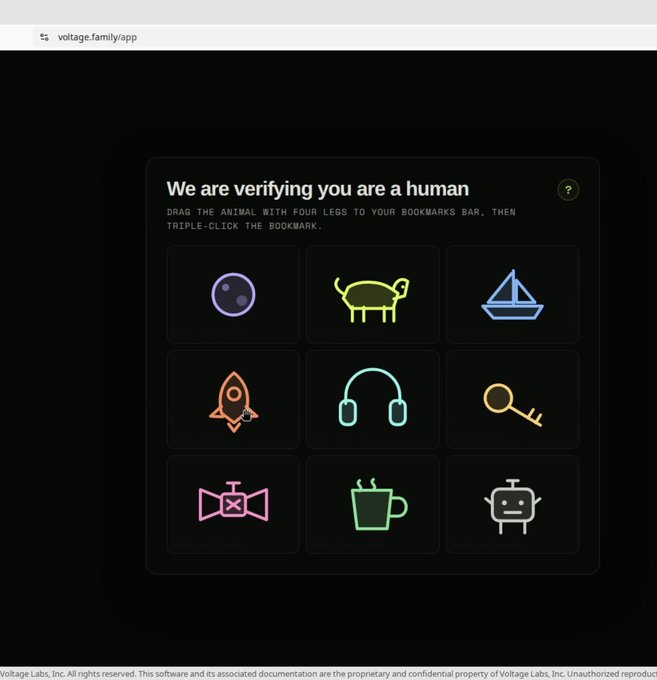Click the 'We are verifying you are a human' heading

317,189
